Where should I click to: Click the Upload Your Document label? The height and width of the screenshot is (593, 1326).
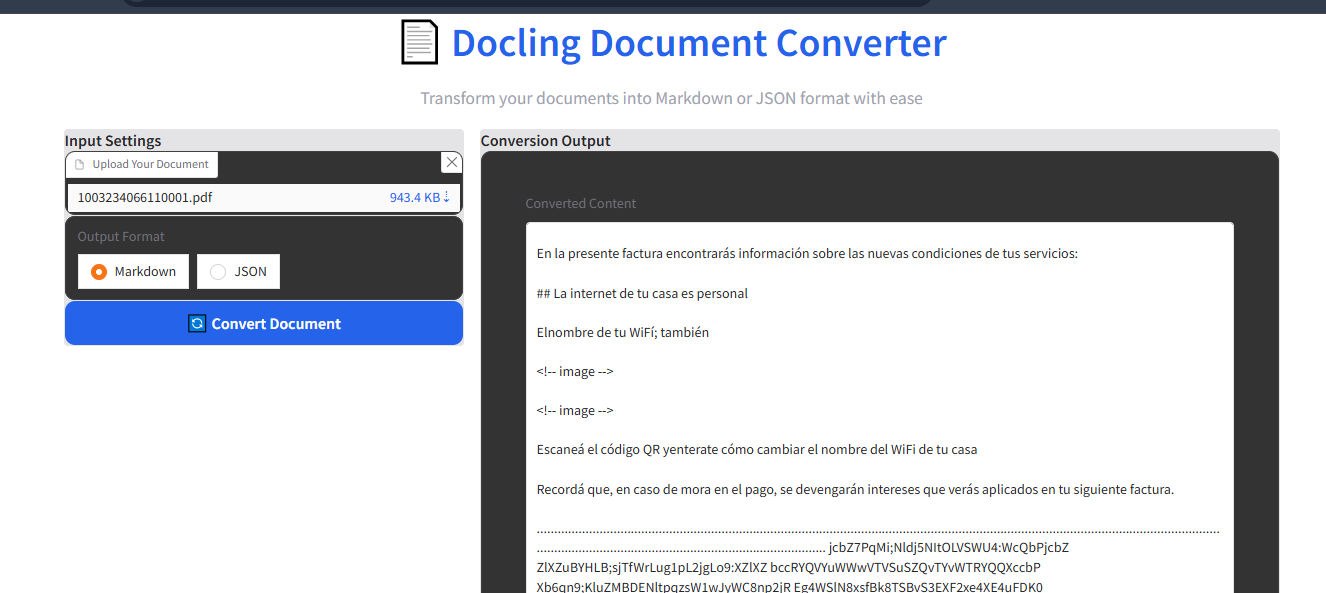pyautogui.click(x=150, y=165)
